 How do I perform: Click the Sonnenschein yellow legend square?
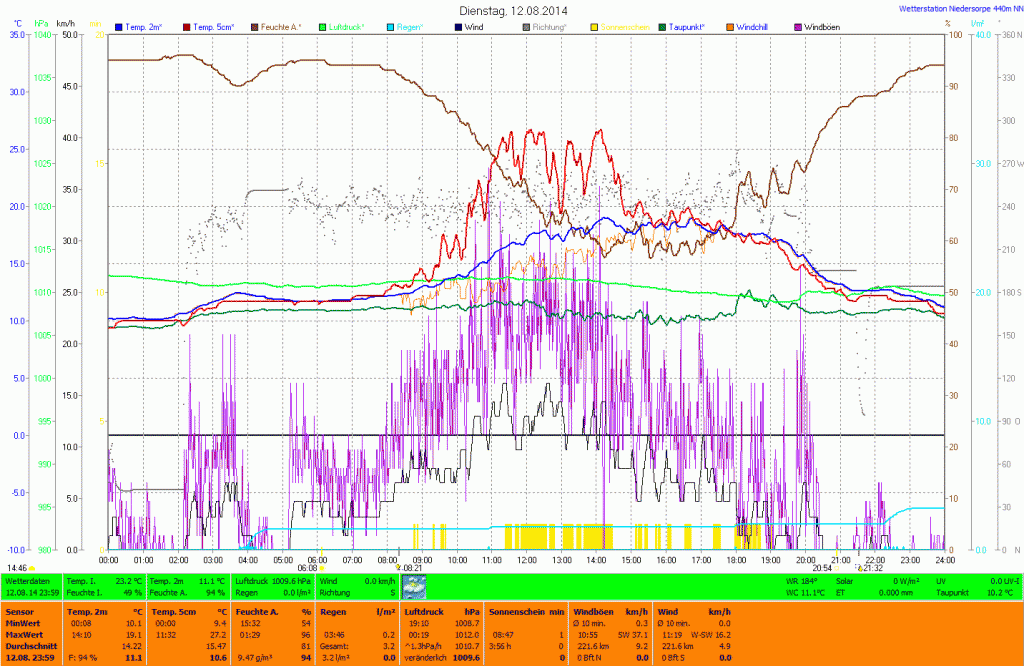click(x=593, y=26)
